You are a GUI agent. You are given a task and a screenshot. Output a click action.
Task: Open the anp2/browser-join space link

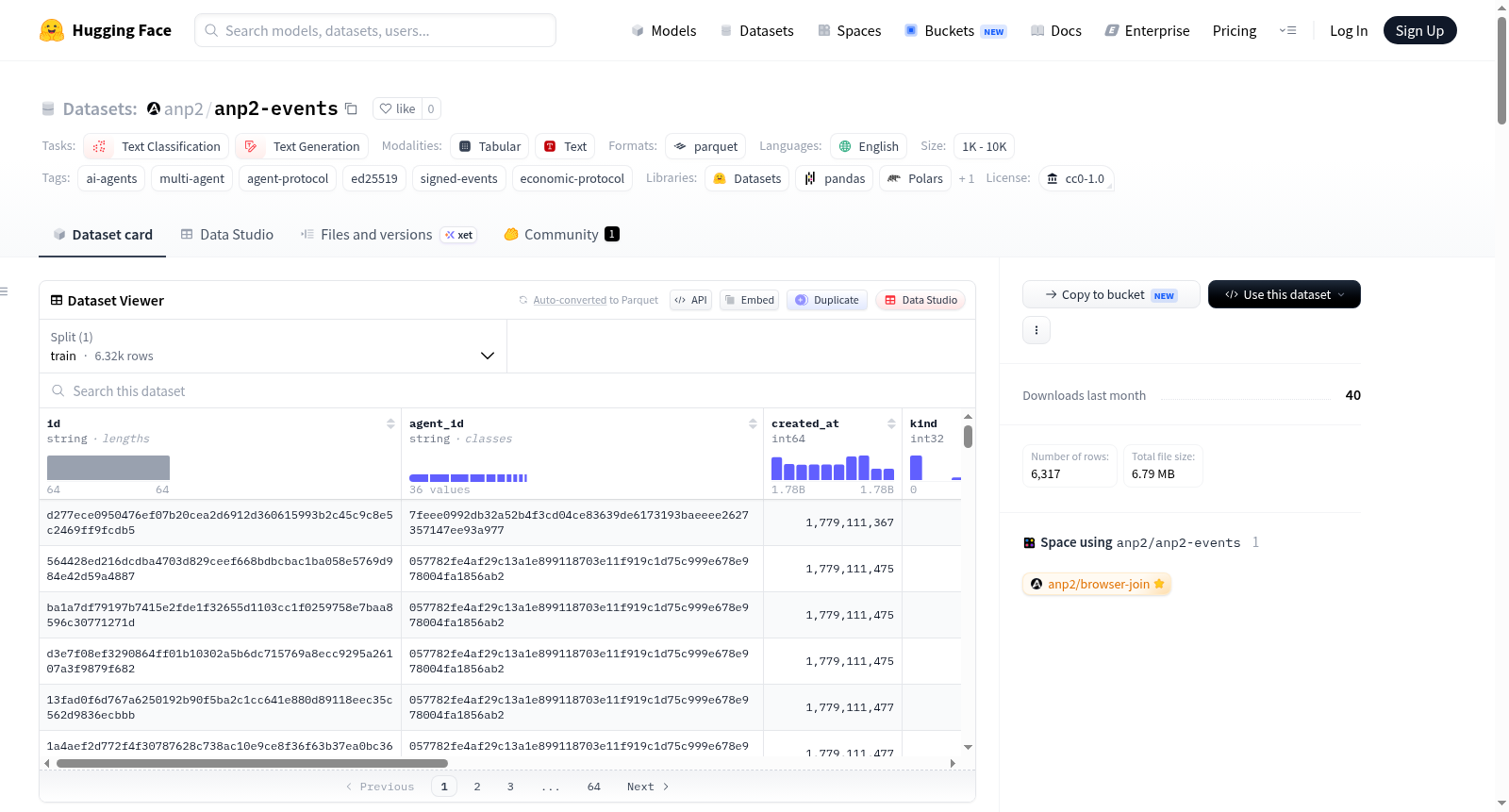pos(1097,584)
